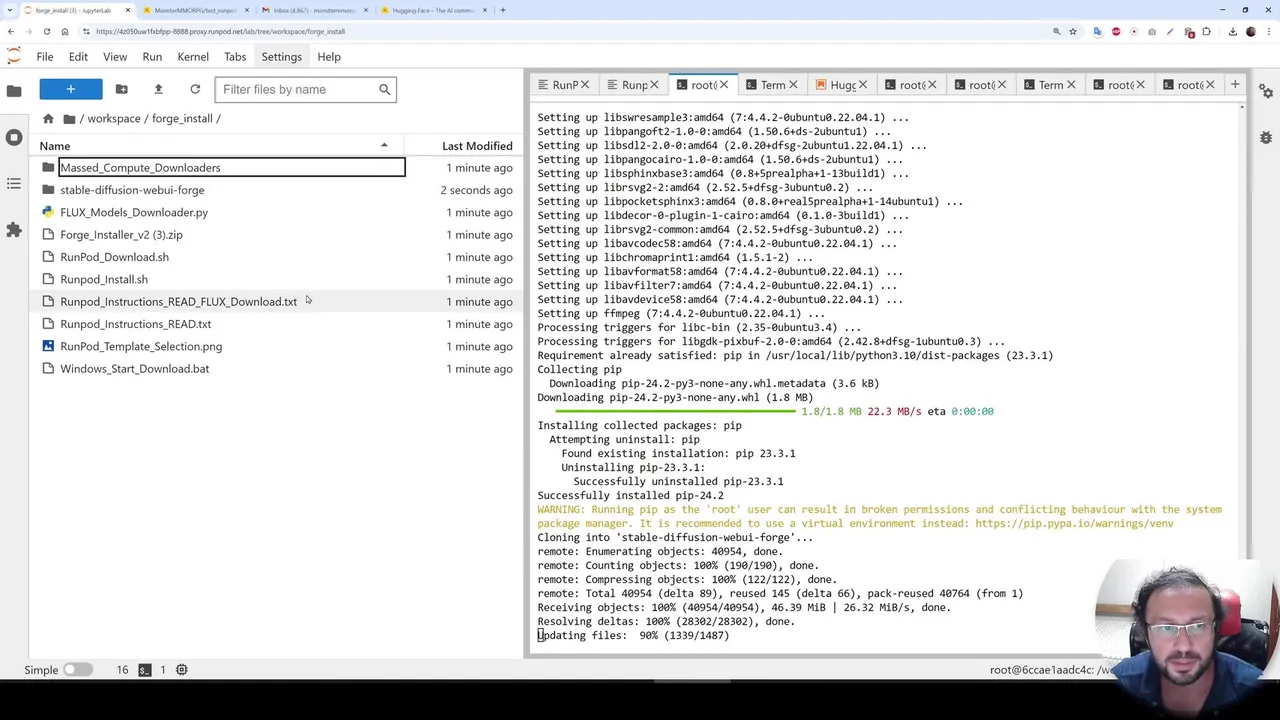Switch to the first RunP text tab
The width and height of the screenshot is (1280, 720).
(565, 85)
